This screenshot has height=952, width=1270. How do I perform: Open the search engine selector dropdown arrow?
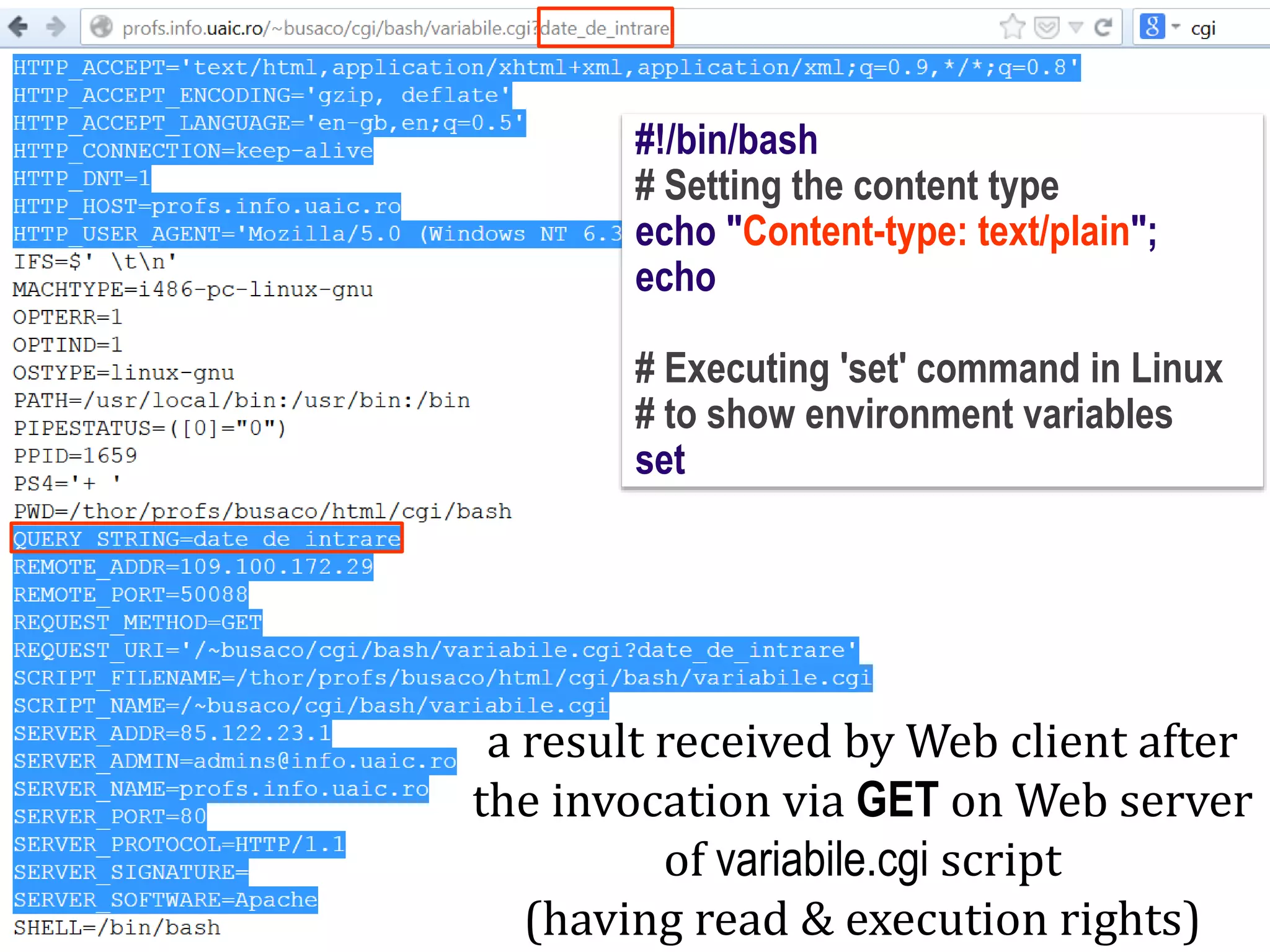click(x=1175, y=27)
